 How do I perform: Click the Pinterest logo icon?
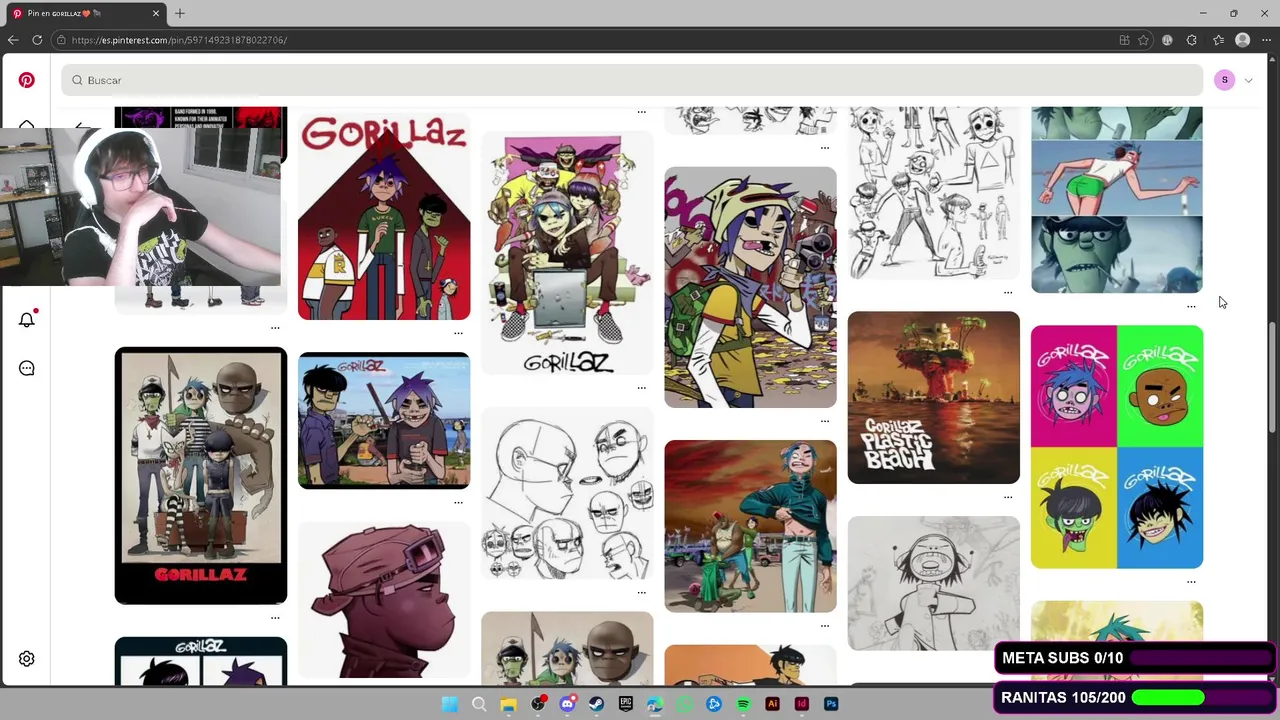coord(27,80)
